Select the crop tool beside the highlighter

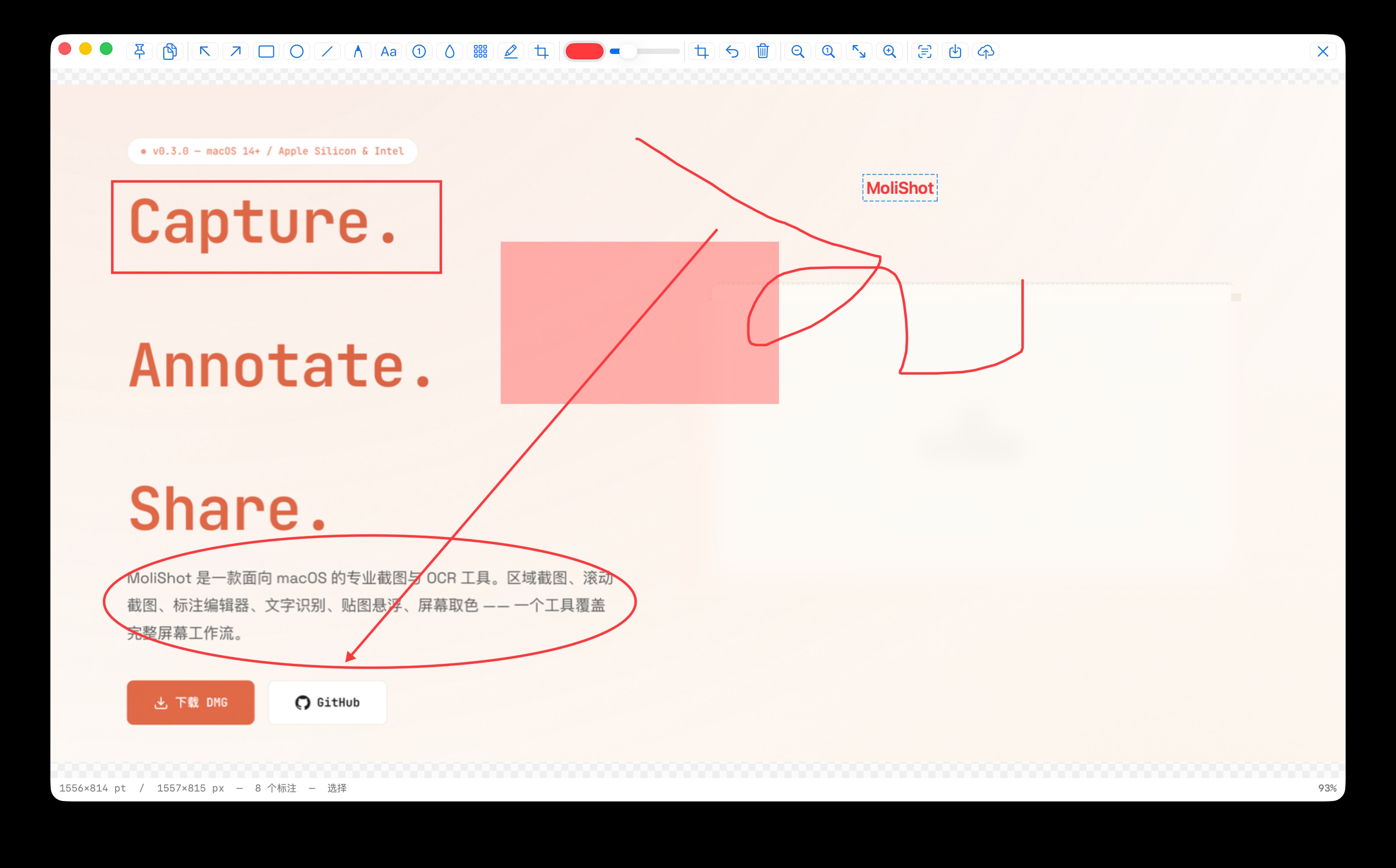click(x=541, y=52)
